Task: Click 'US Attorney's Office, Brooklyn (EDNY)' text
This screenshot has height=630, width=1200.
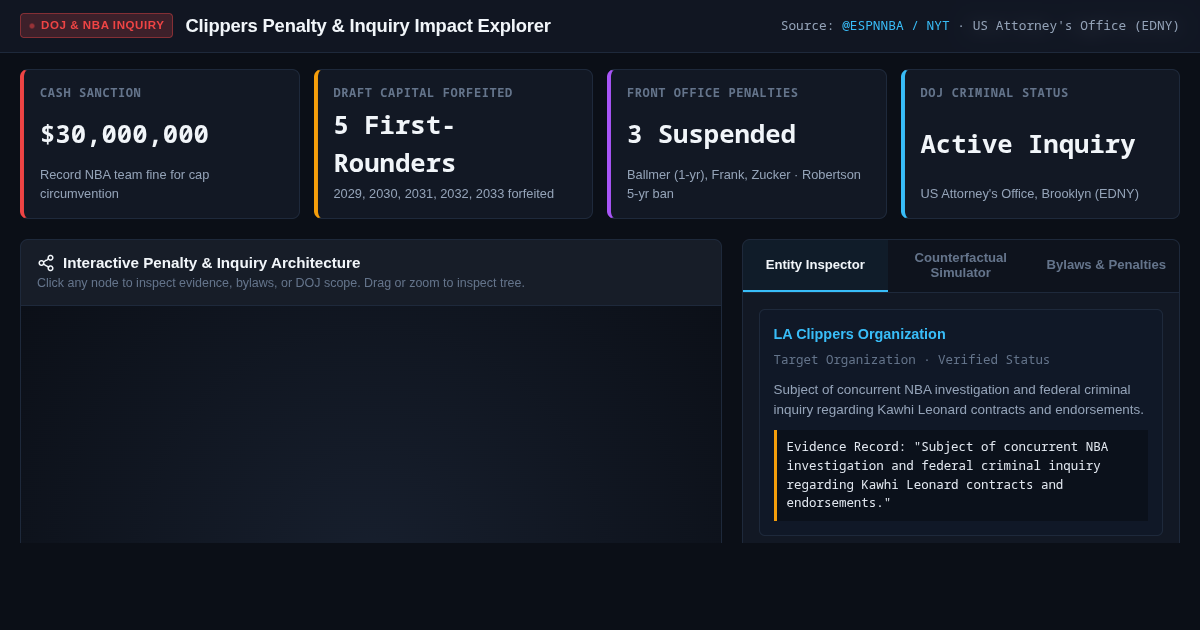Action: click(x=1029, y=194)
